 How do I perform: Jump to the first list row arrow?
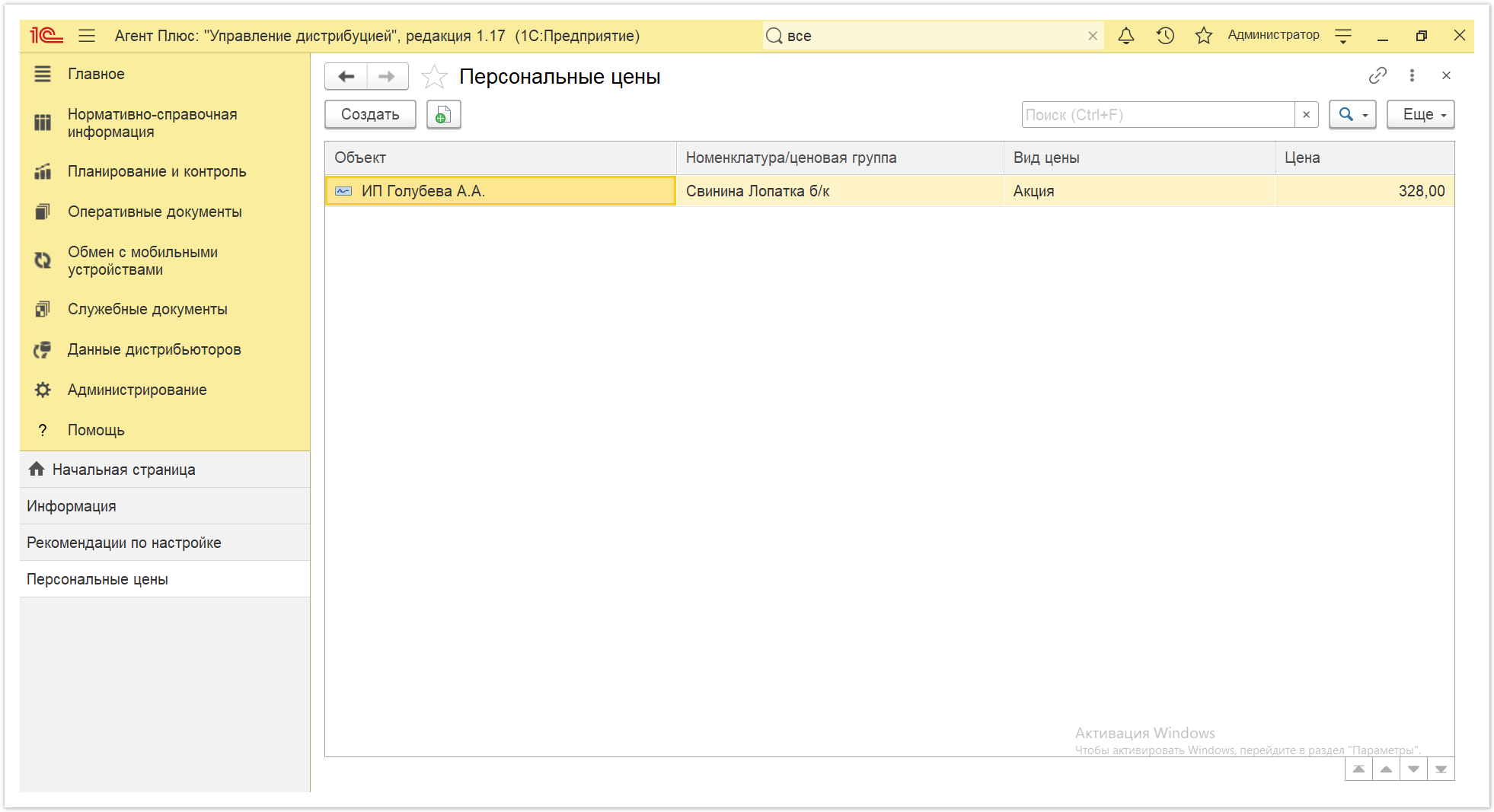(1358, 769)
